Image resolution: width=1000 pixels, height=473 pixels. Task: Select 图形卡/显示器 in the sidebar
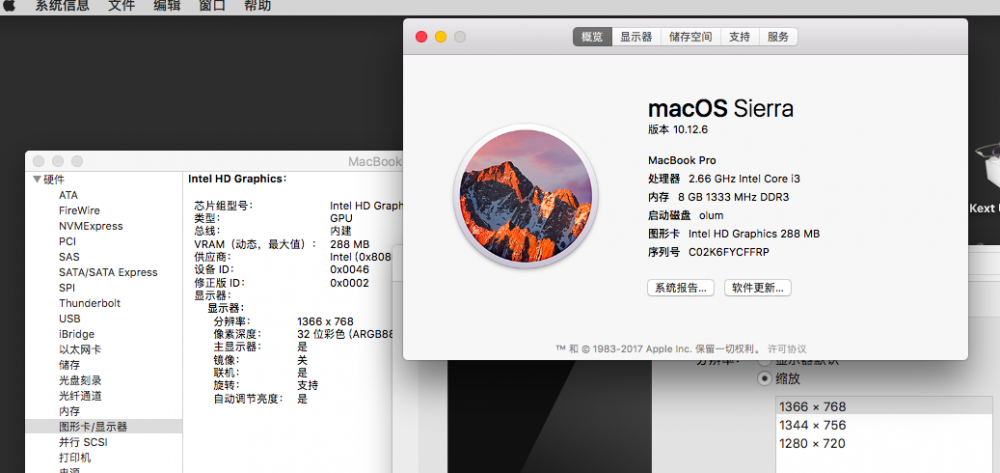click(x=103, y=426)
